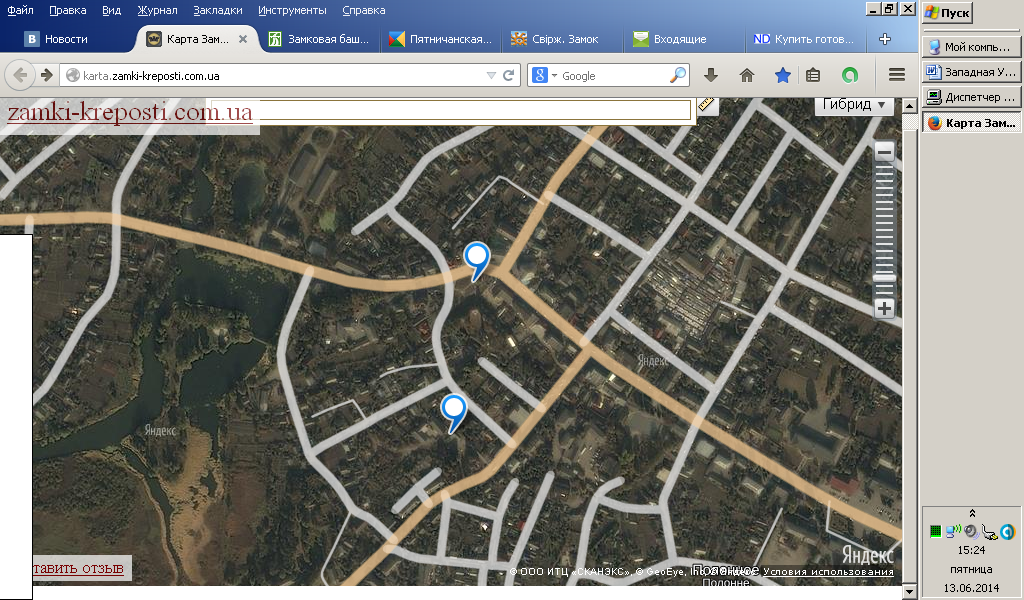Open the Инструменты menu
1024x600 pixels.
(292, 10)
